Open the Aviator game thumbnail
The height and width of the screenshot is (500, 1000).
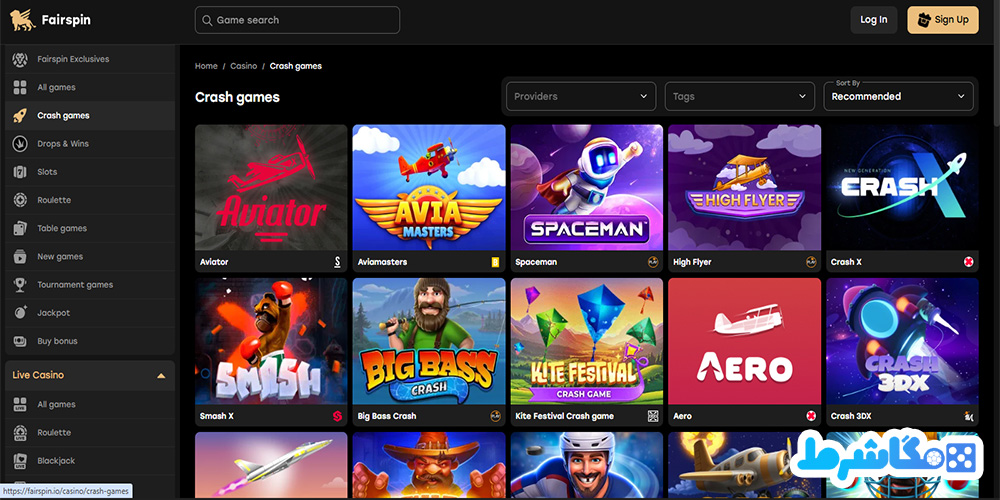[271, 187]
